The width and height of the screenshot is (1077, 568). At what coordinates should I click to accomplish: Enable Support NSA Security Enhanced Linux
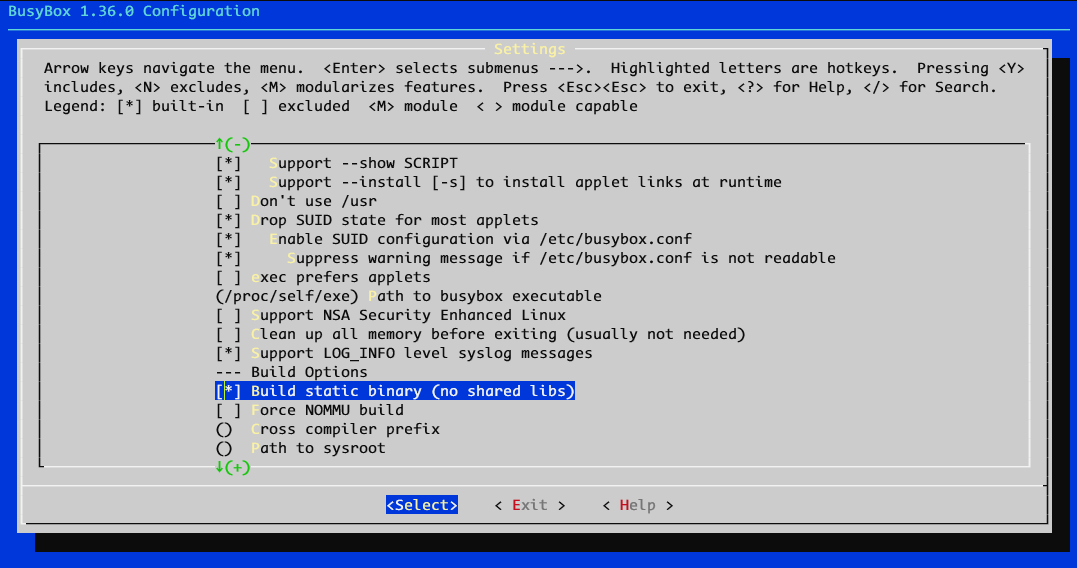(391, 315)
